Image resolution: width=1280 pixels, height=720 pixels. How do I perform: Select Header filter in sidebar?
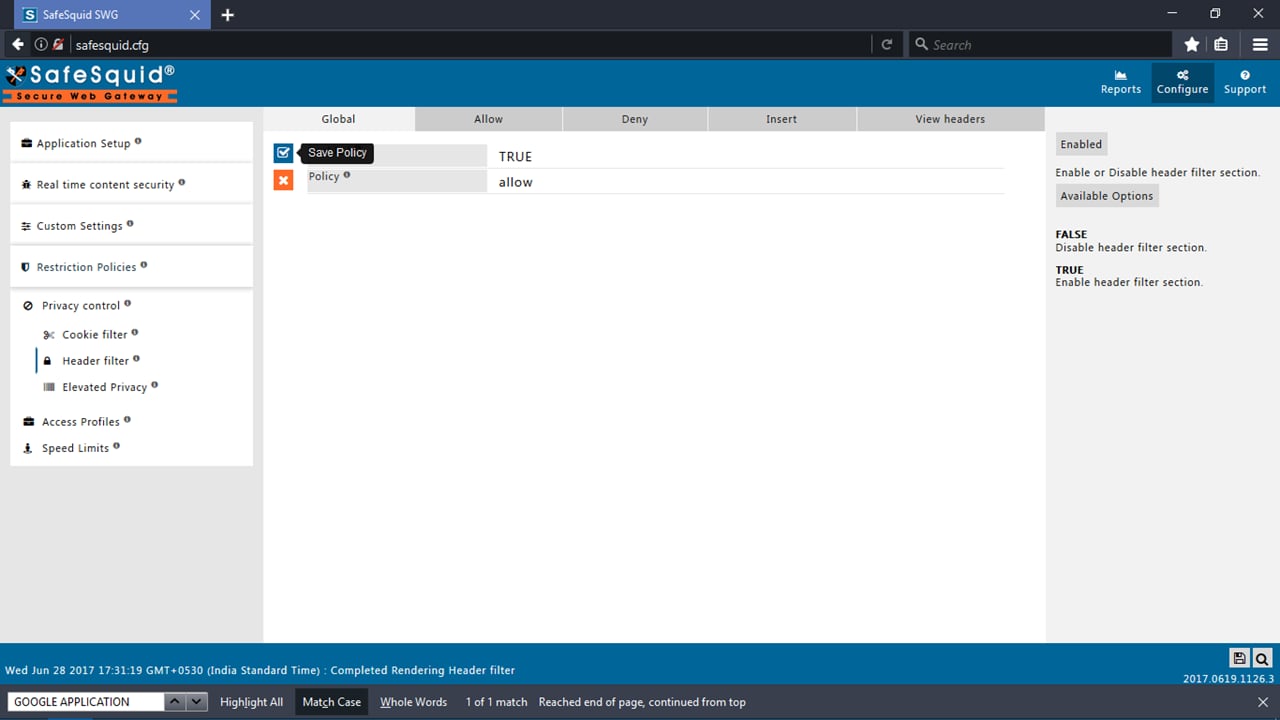95,361
